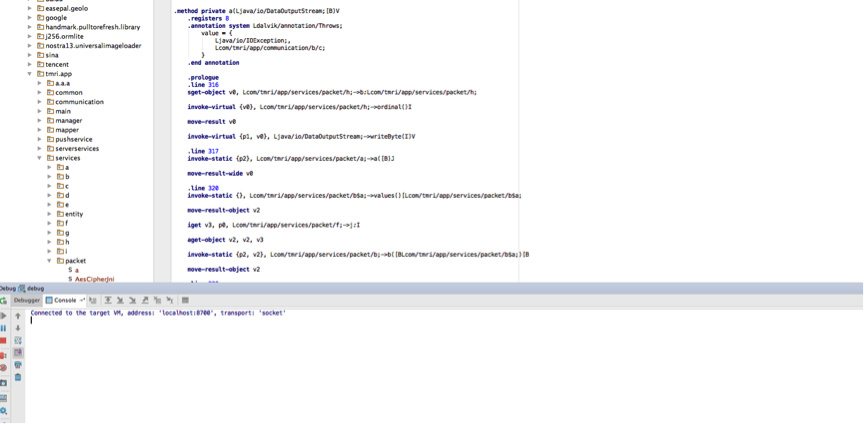Click the Step Out icon
The height and width of the screenshot is (424, 864).
pos(145,300)
